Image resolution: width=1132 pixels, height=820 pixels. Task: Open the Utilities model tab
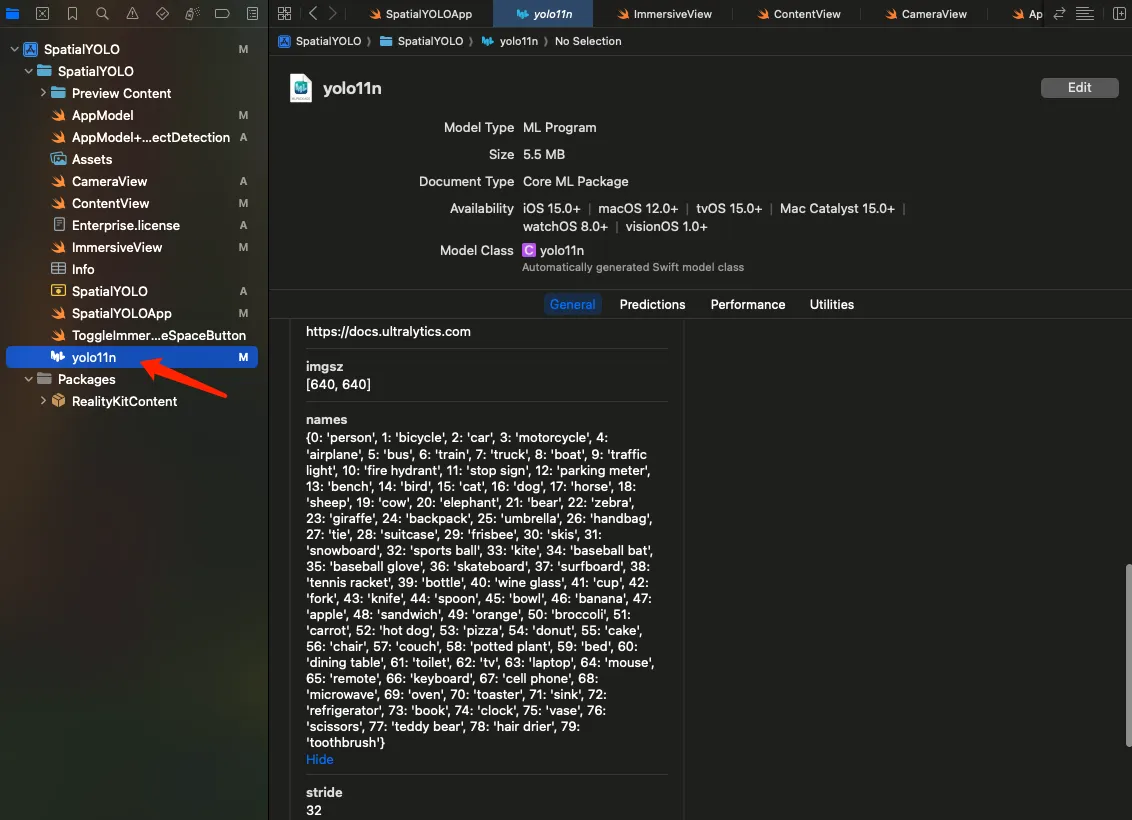(x=831, y=305)
